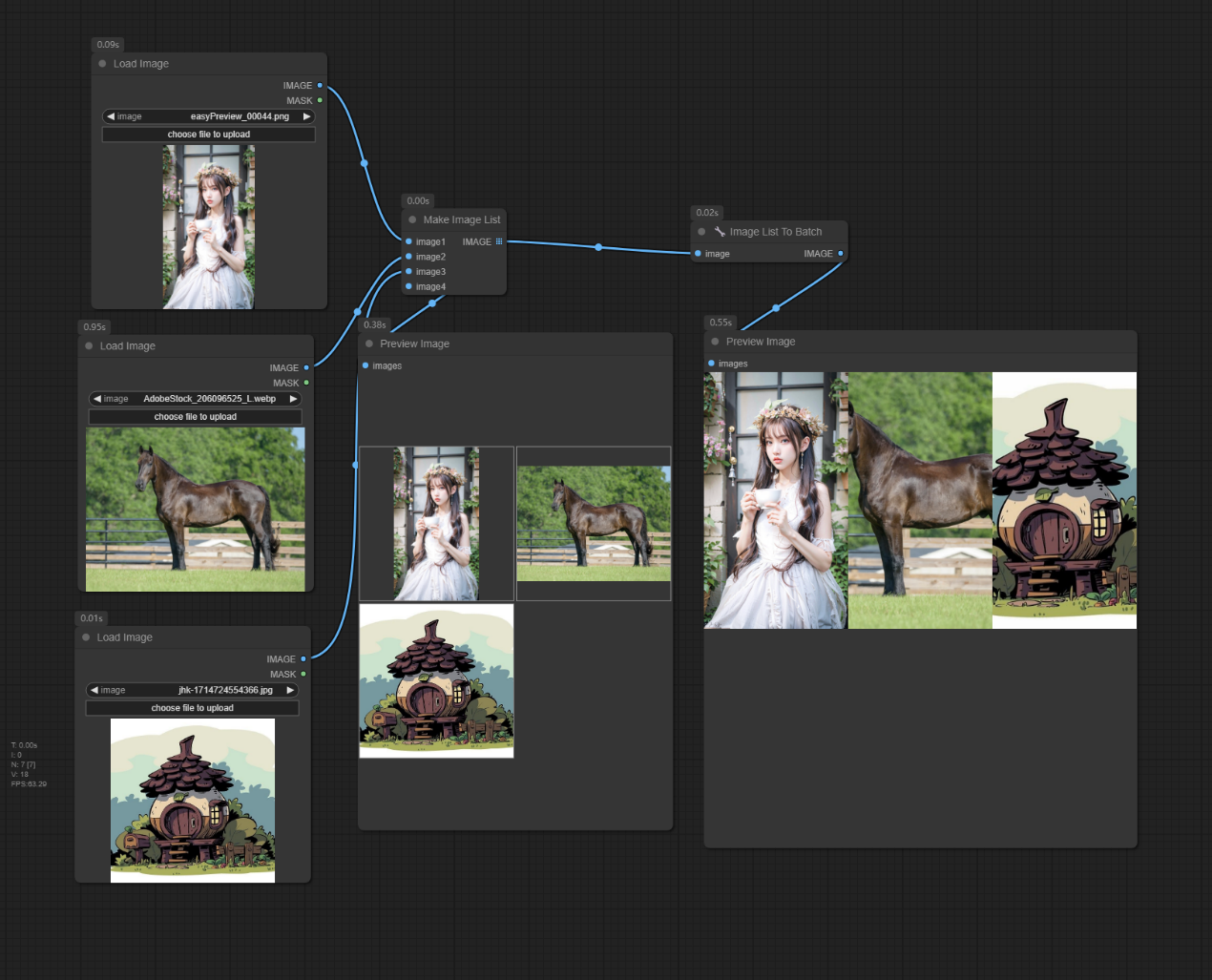Click the MASK output port of easyPreview Load Image
Viewport: 1212px width, 980px height.
320,100
